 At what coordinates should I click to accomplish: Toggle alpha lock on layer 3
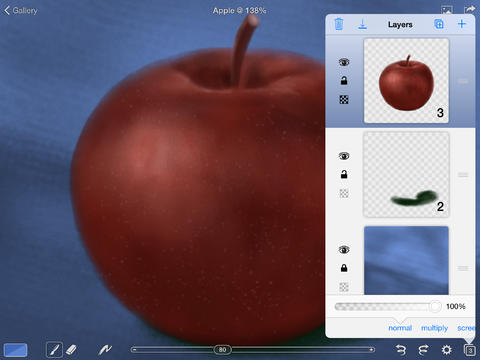344,99
